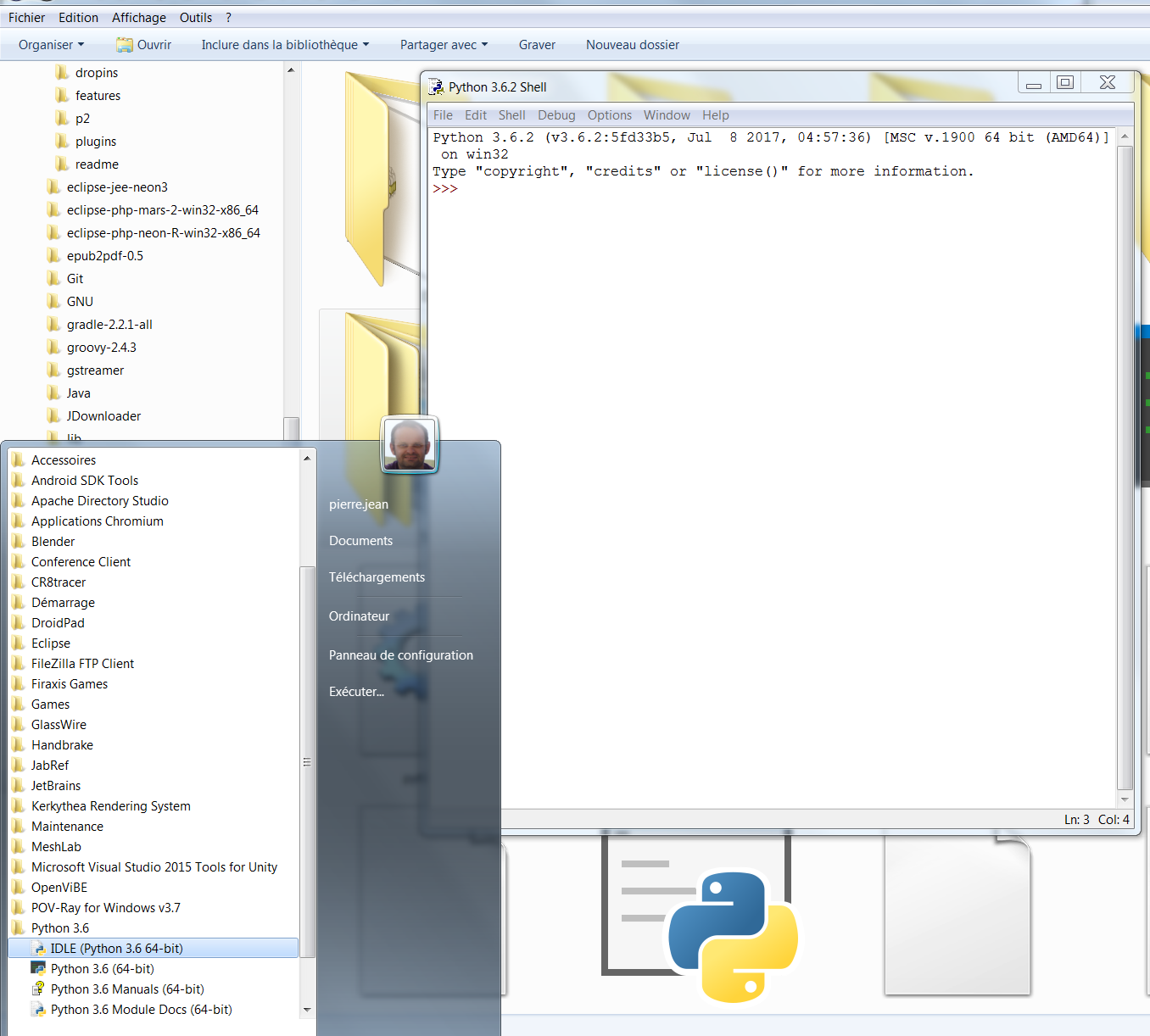Click the OpenViBE folder icon in Start menu
This screenshot has height=1036, width=1150.
(x=19, y=887)
